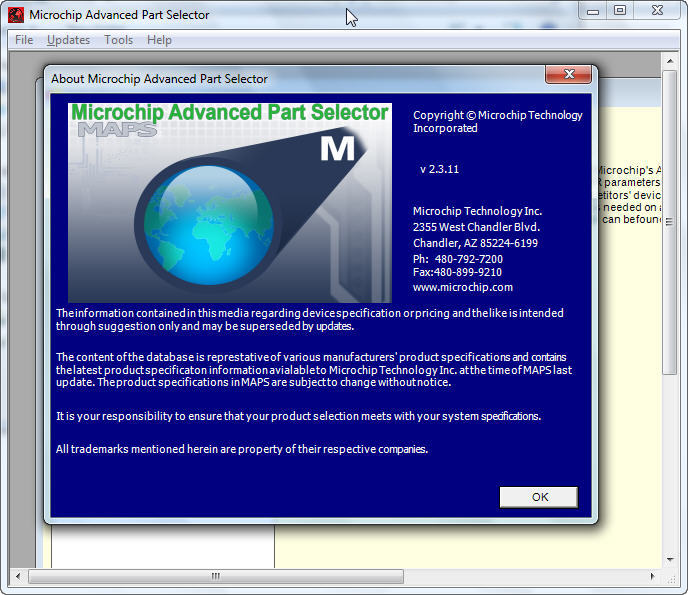This screenshot has height=595, width=688.
Task: Maximize the main application window
Action: coord(620,11)
